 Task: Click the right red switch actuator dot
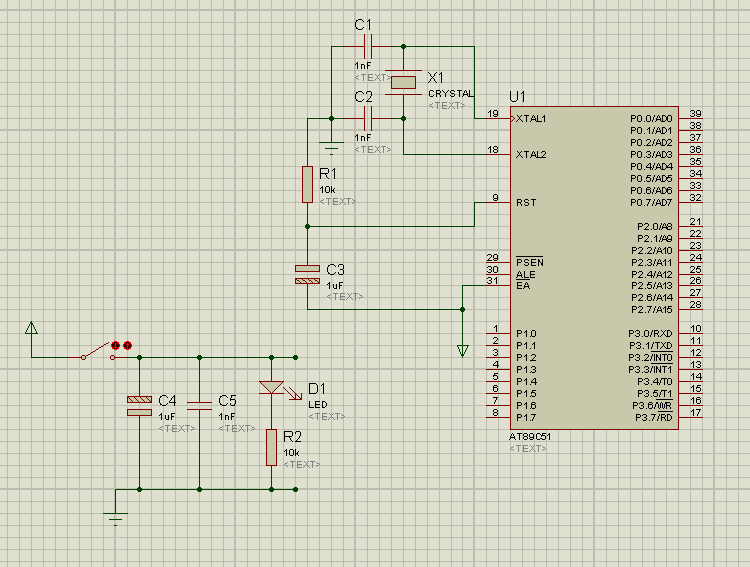click(x=128, y=345)
